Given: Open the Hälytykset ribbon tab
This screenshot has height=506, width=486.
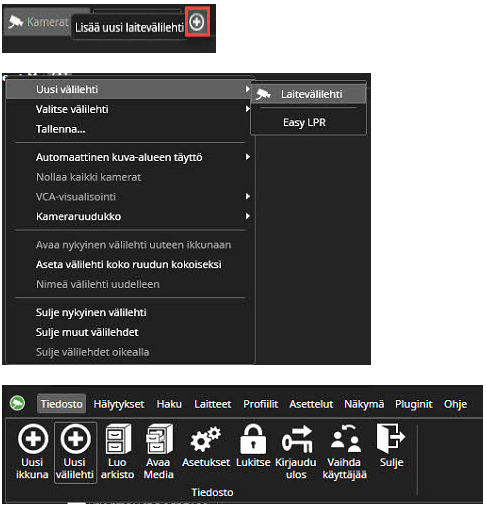Looking at the screenshot, I should point(119,404).
